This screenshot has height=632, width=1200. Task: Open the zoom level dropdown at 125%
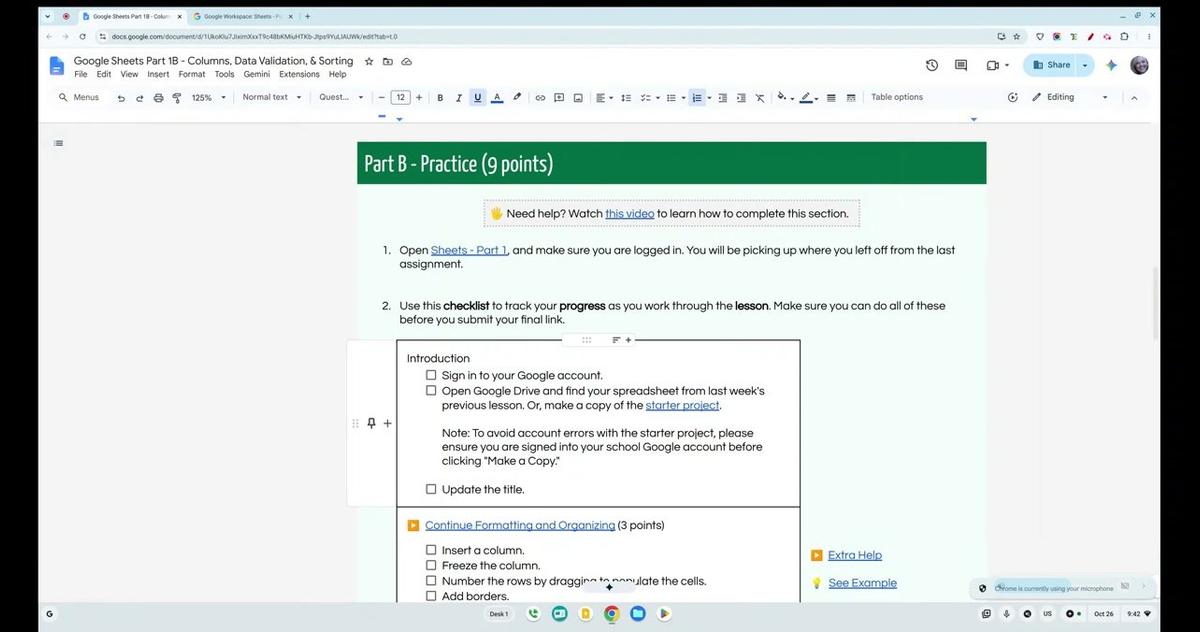pyautogui.click(x=210, y=98)
